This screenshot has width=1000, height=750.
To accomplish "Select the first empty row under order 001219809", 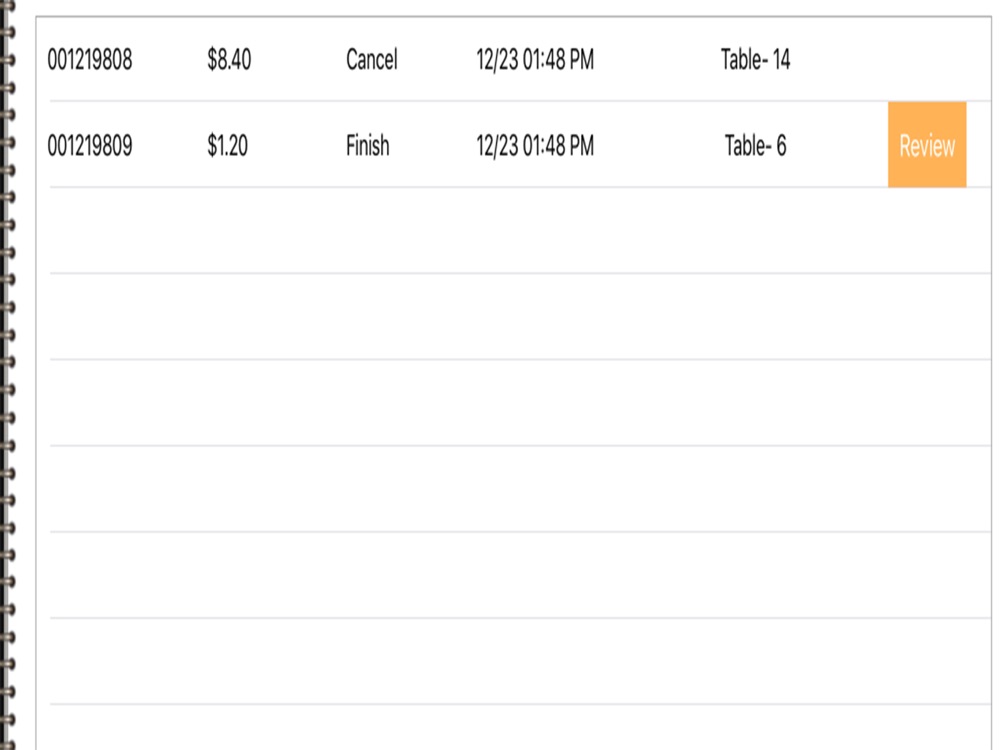I will (520, 230).
